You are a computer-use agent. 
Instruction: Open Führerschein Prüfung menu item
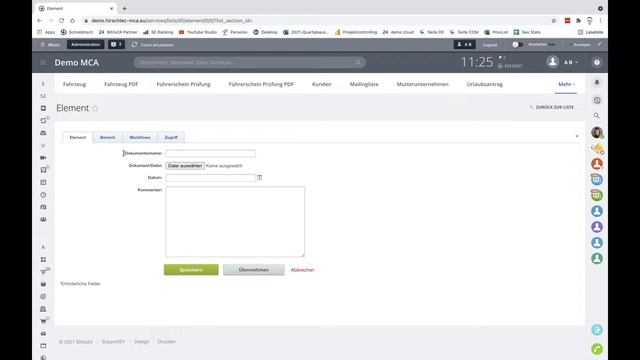(183, 84)
